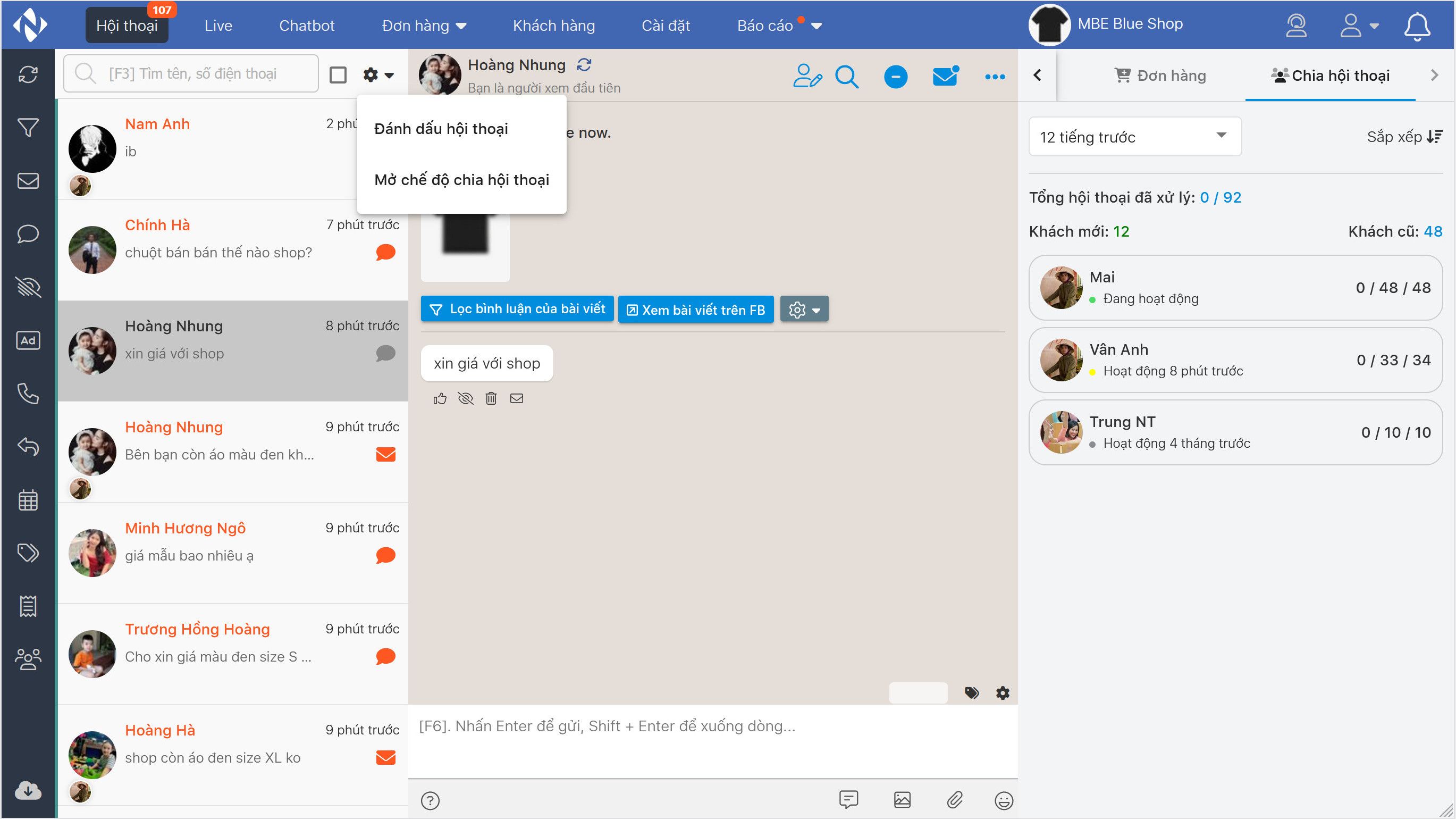Open the '12 tiếng trước' time dropdown

pos(1134,136)
